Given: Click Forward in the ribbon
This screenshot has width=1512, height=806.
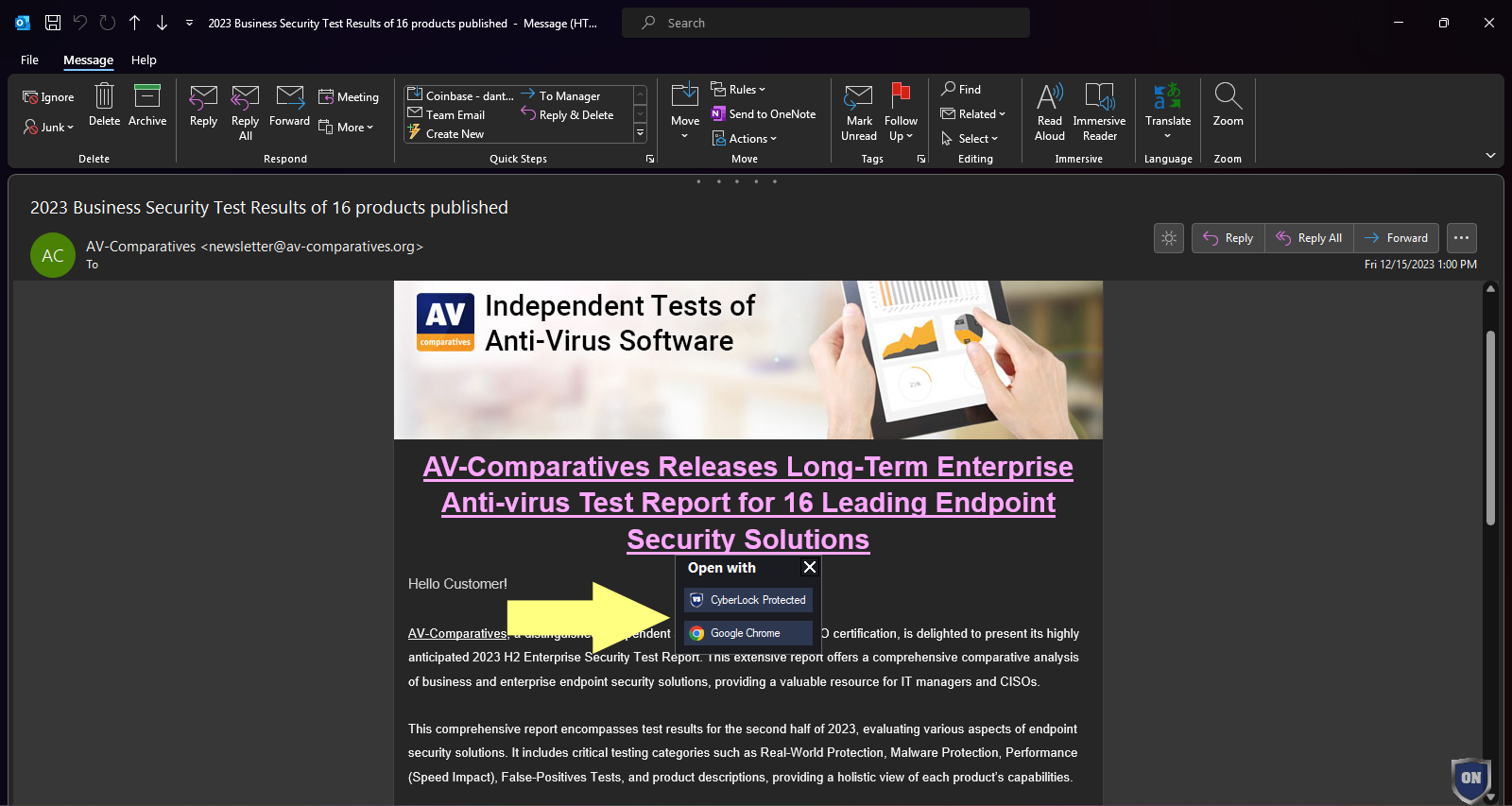Looking at the screenshot, I should (289, 105).
